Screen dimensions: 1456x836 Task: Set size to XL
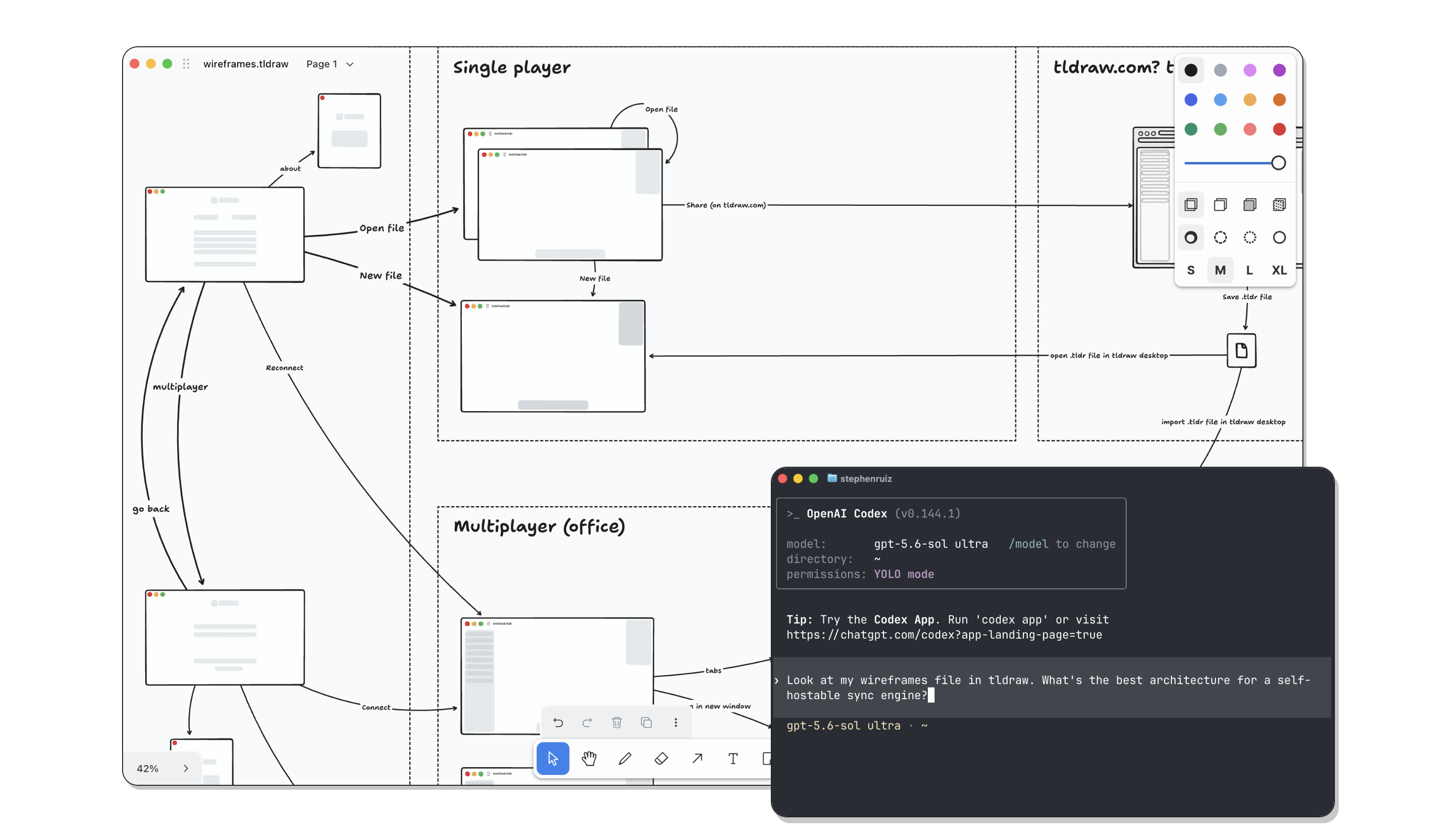1279,270
